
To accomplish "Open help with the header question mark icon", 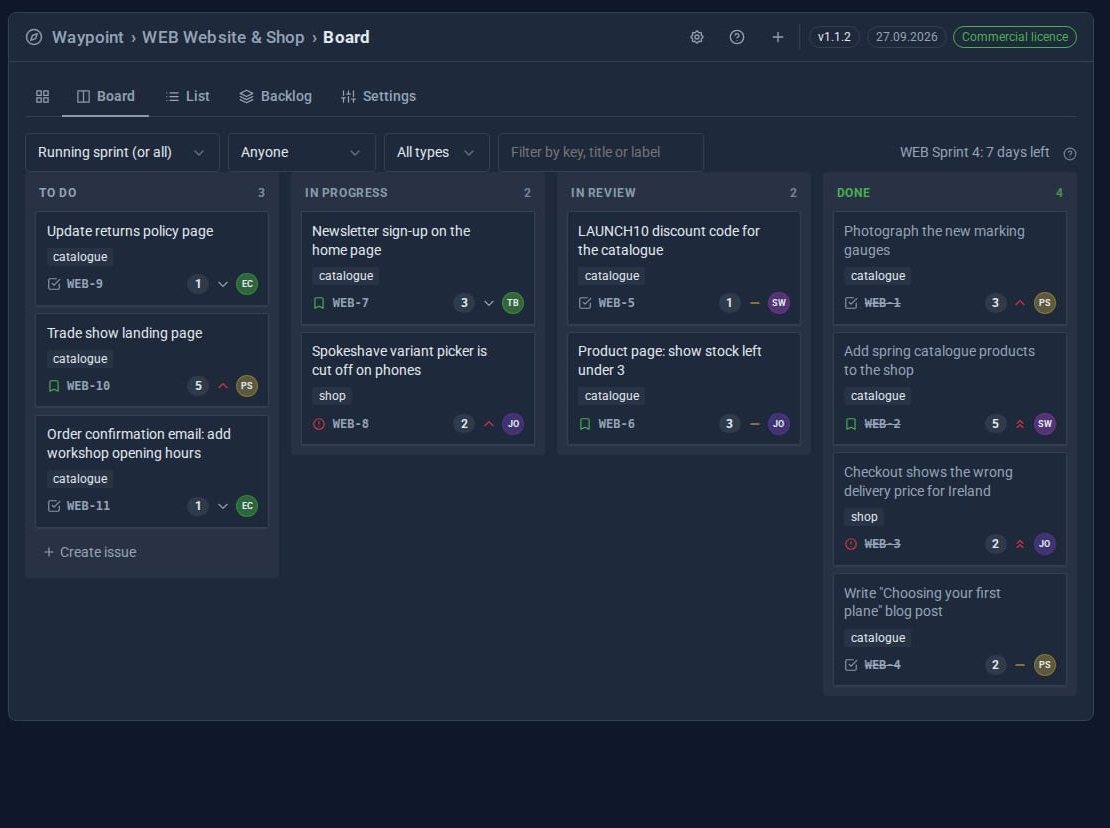I will (737, 37).
